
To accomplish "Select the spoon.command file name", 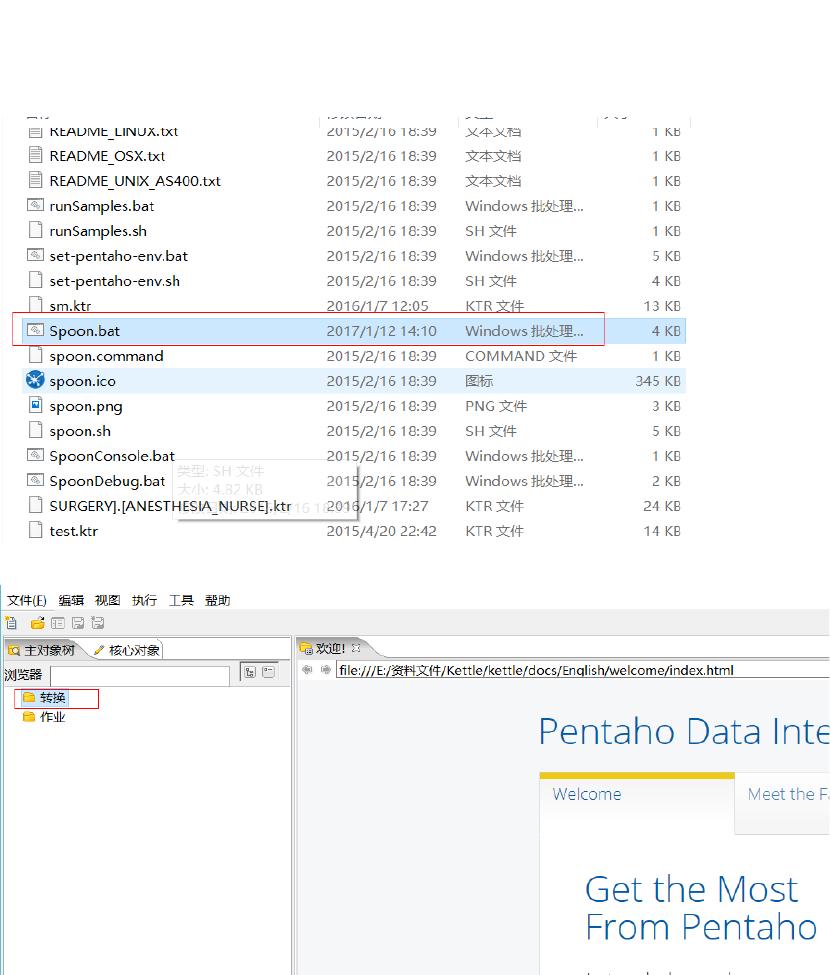I will 106,356.
